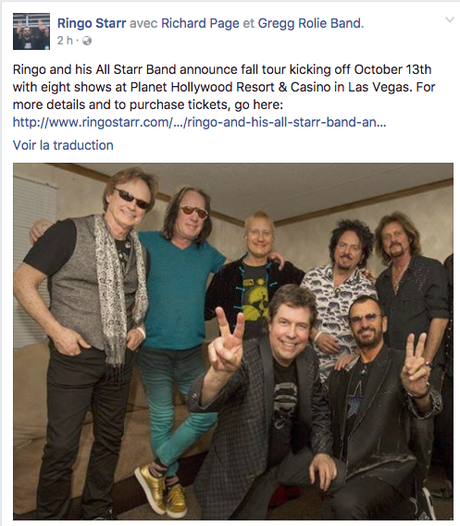460x526 pixels.
Task: Click the teal shirt in the photo
Action: point(178,288)
